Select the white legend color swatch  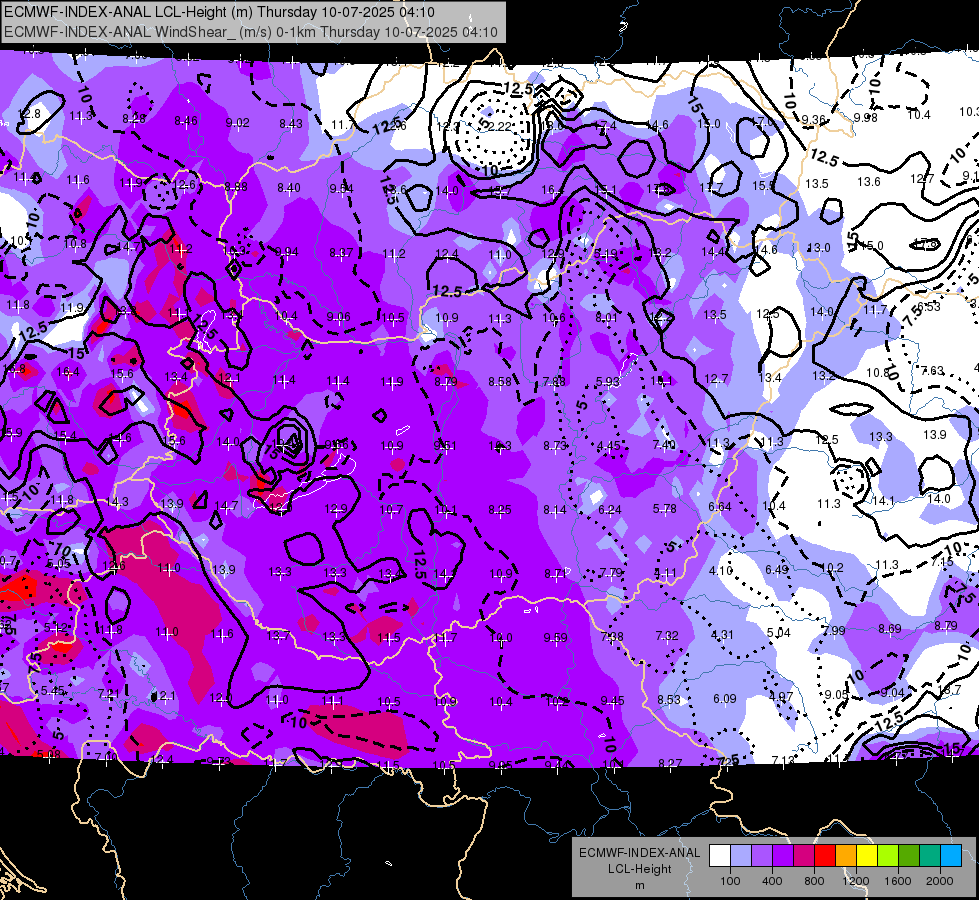click(x=719, y=855)
